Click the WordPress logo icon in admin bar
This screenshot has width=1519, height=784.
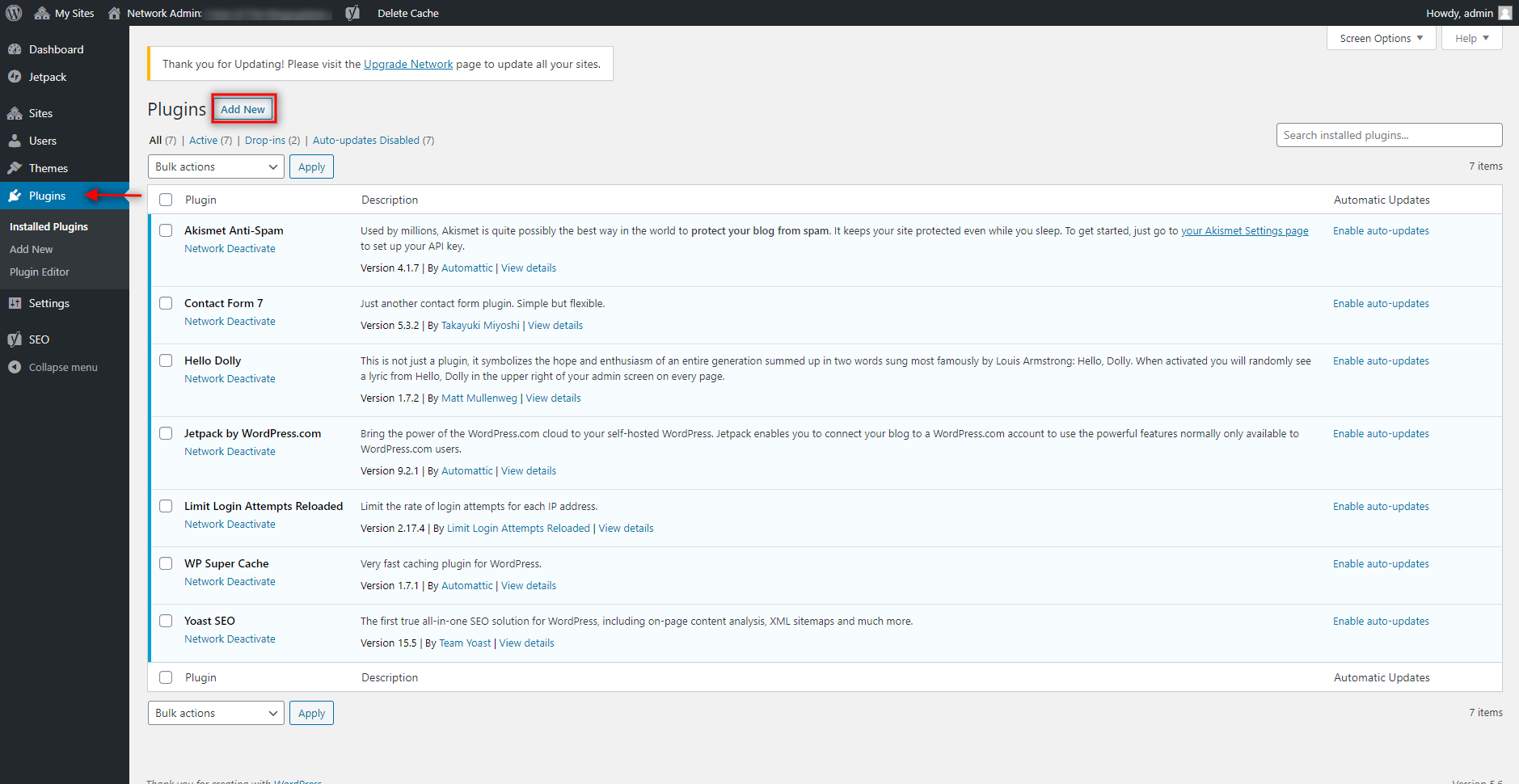click(14, 13)
